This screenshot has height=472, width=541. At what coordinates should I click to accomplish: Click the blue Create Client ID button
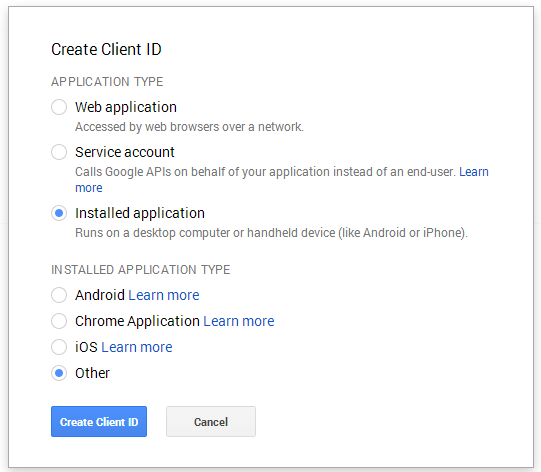tap(99, 422)
